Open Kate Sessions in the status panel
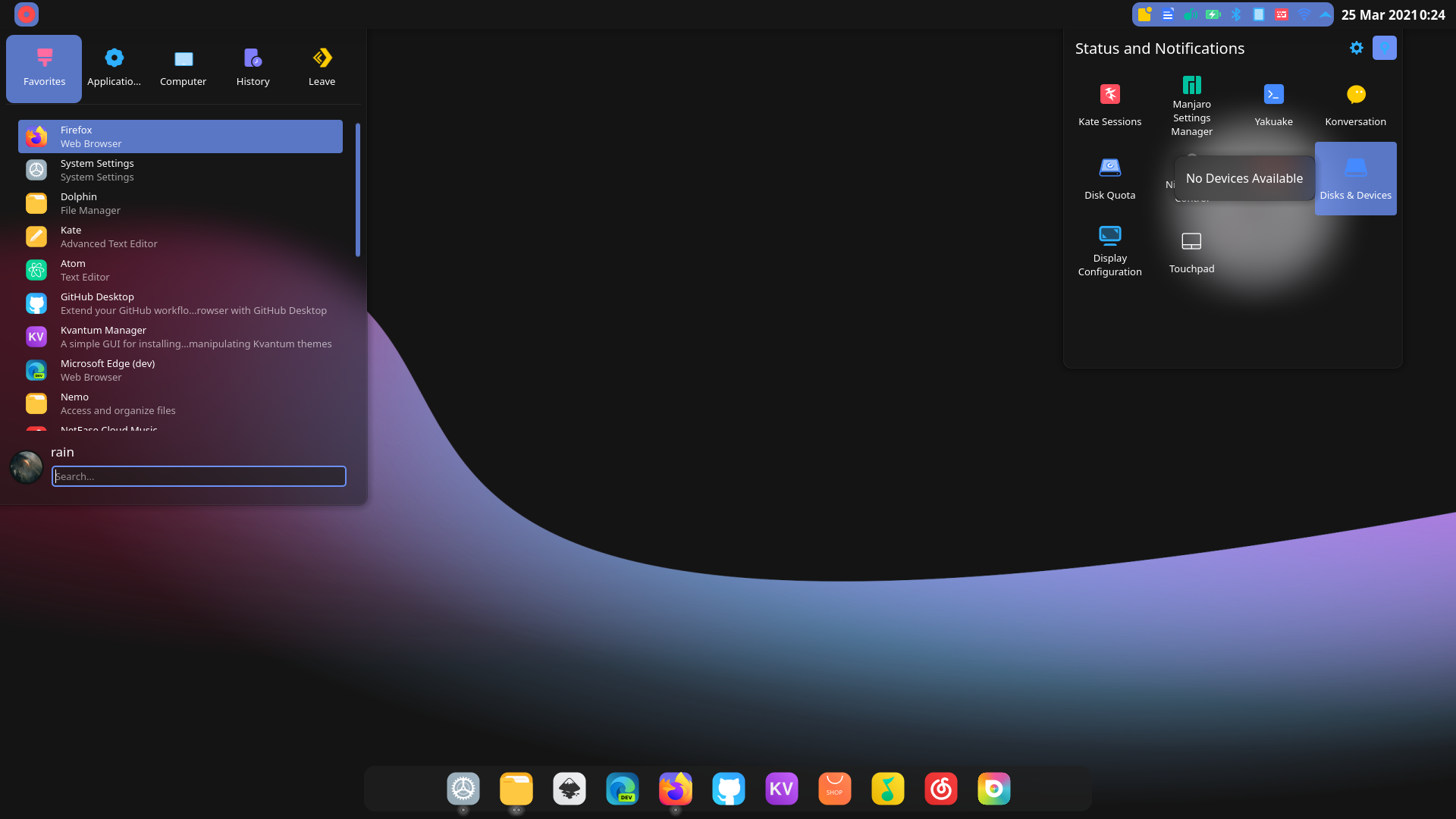 (x=1110, y=105)
